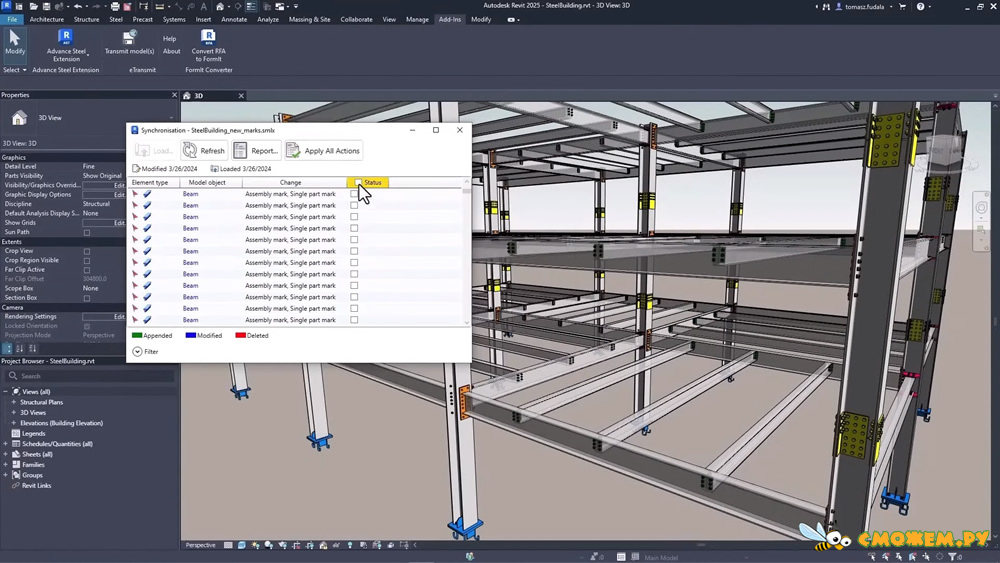Screen dimensions: 1000x563
Task: Click the green Appended legend swatch
Action: (136, 335)
